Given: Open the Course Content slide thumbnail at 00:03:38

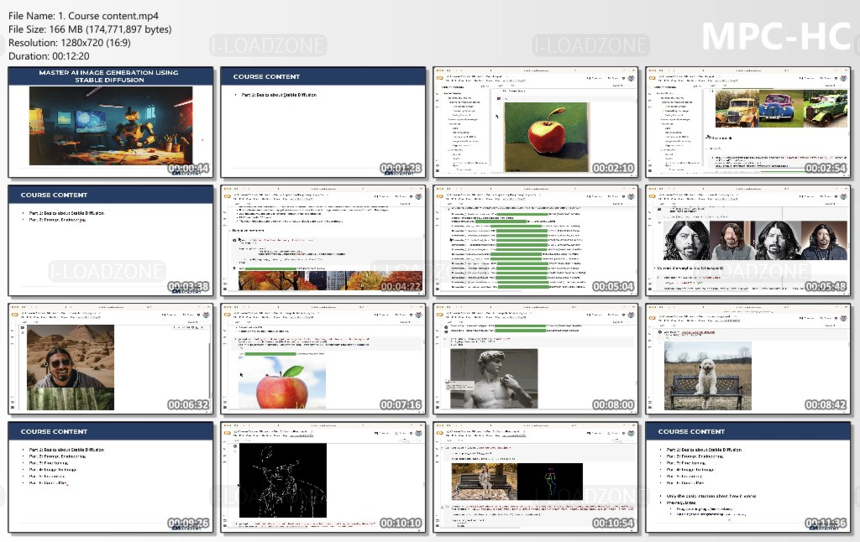Looking at the screenshot, I should 111,241.
